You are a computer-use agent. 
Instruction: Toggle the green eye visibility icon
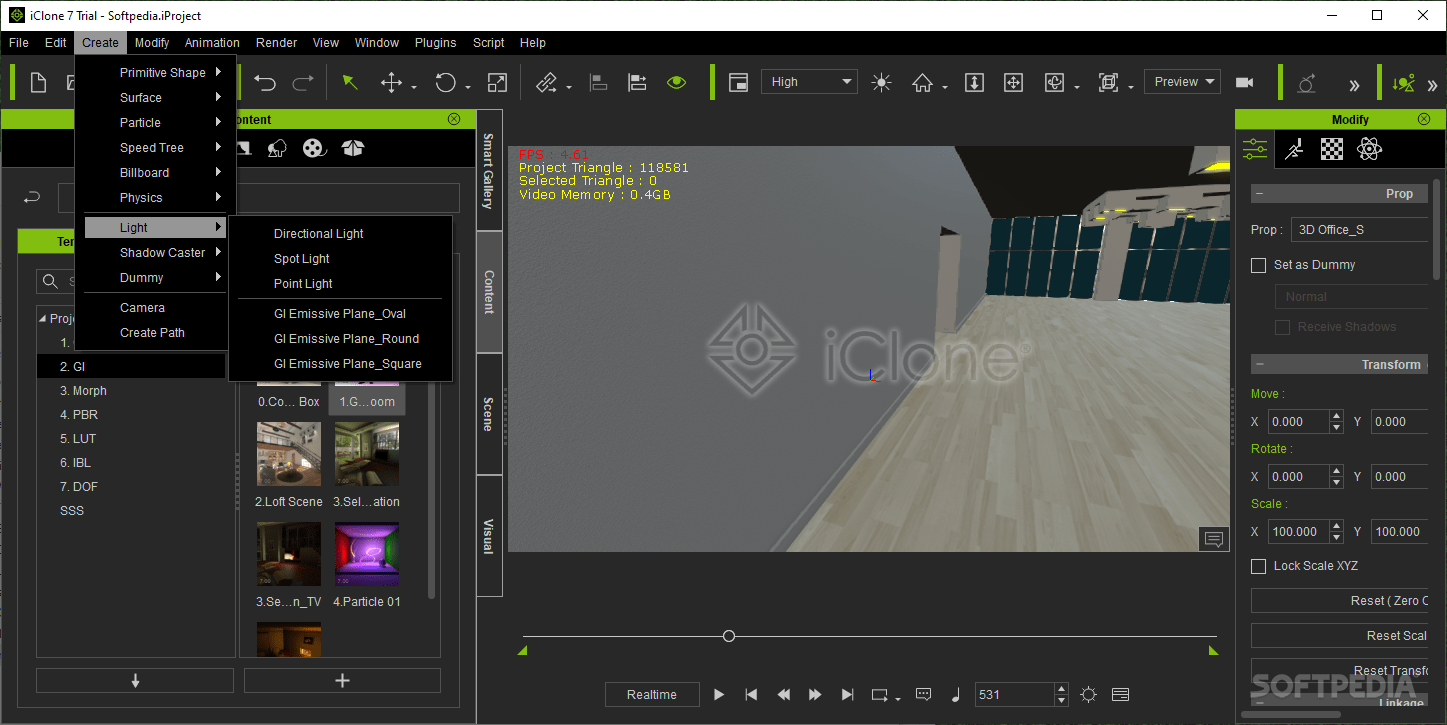[x=677, y=83]
